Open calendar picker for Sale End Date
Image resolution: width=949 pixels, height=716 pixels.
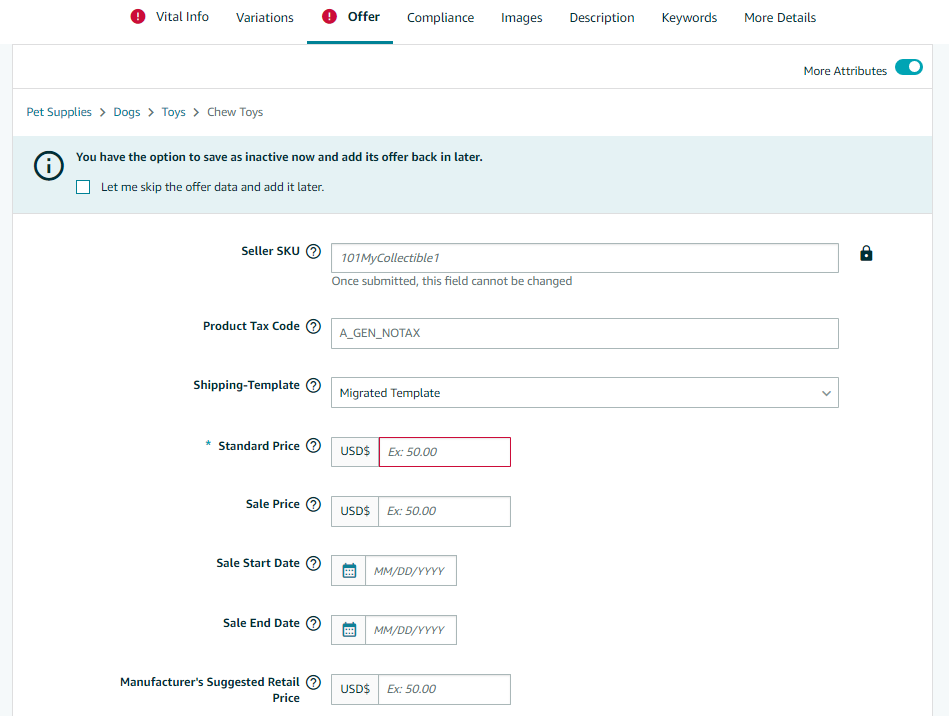pos(349,630)
